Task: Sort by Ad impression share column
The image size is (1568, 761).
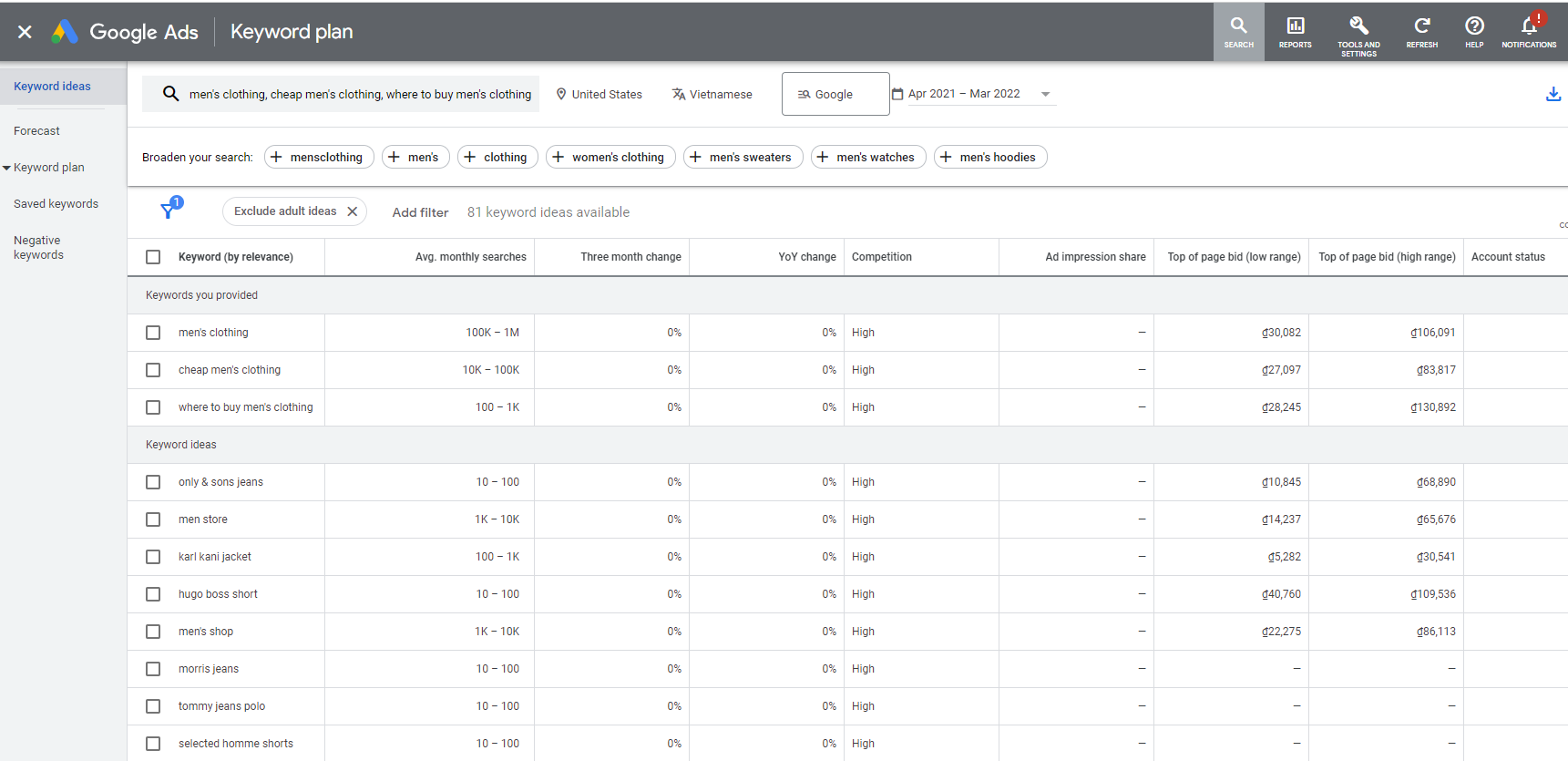Action: [1095, 257]
